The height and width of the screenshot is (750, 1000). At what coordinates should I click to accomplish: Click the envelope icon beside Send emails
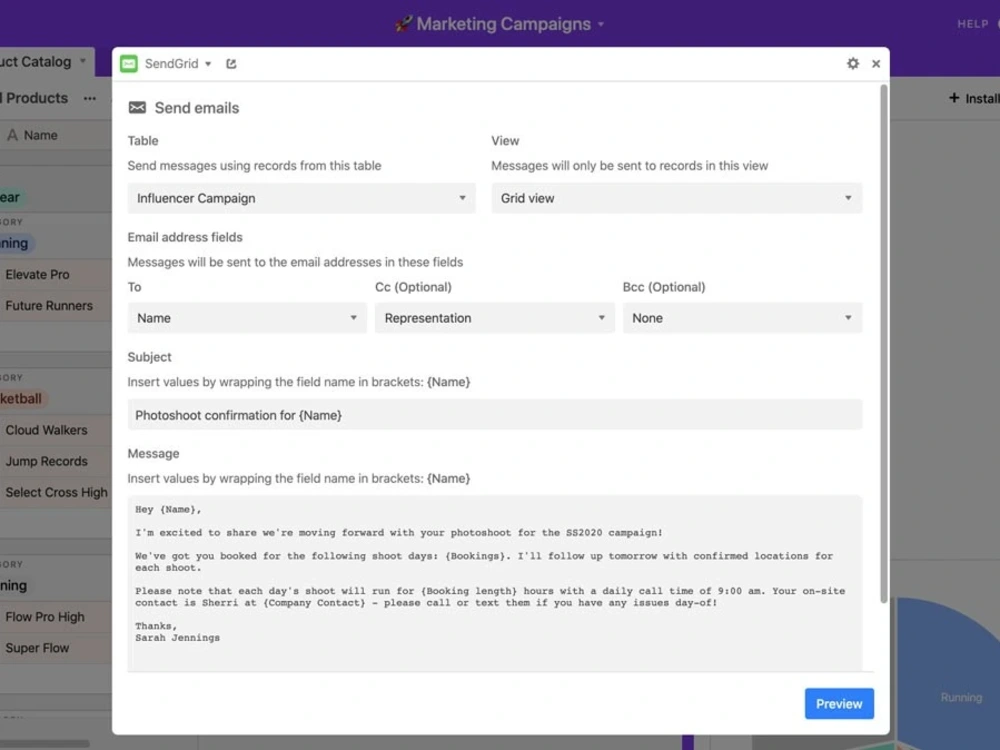pyautogui.click(x=137, y=108)
